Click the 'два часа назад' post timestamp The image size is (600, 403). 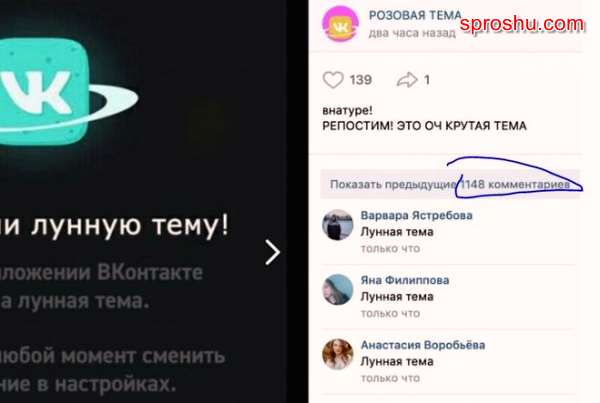[412, 33]
